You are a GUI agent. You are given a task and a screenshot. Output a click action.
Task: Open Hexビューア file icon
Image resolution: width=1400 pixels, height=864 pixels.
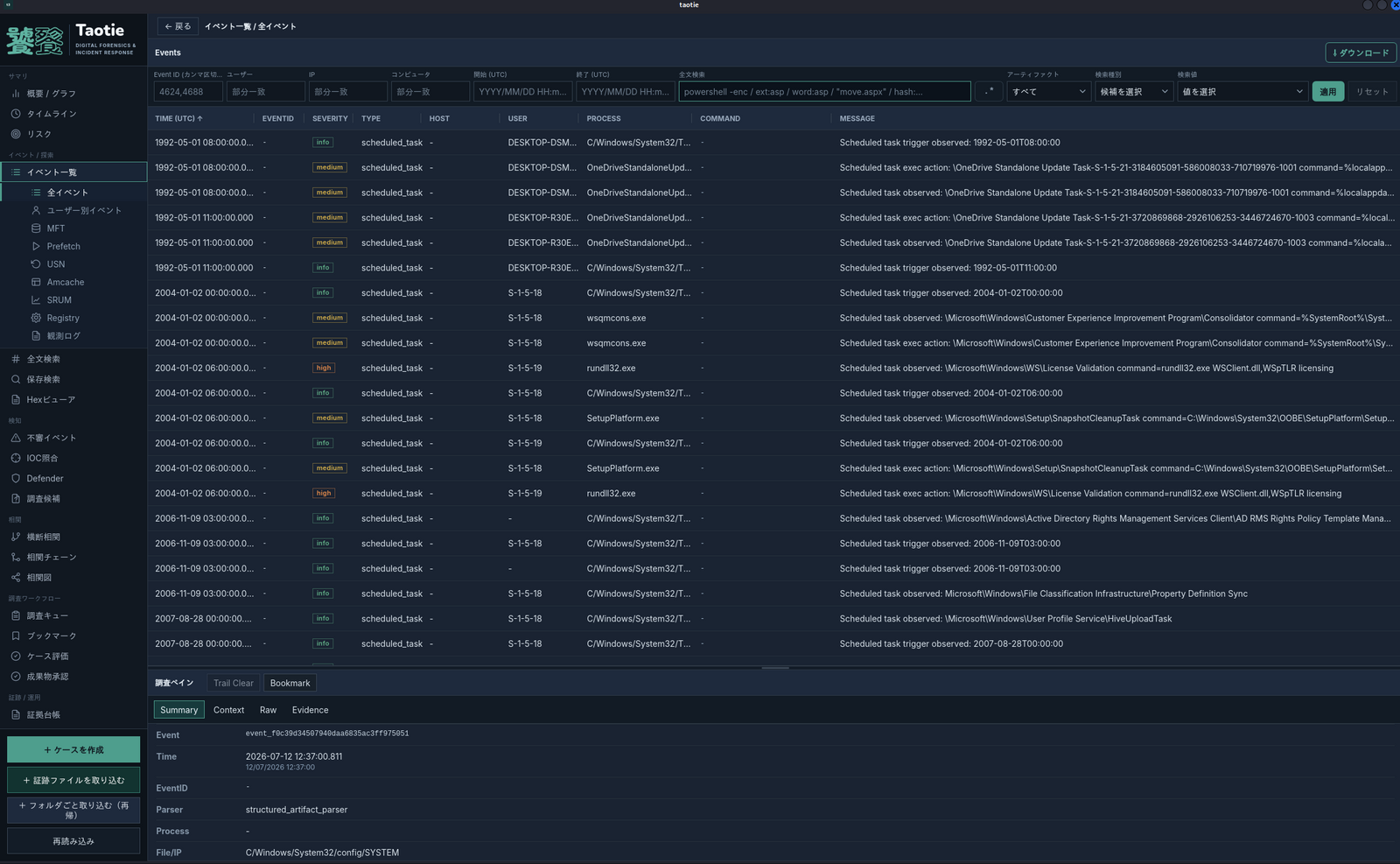point(16,400)
